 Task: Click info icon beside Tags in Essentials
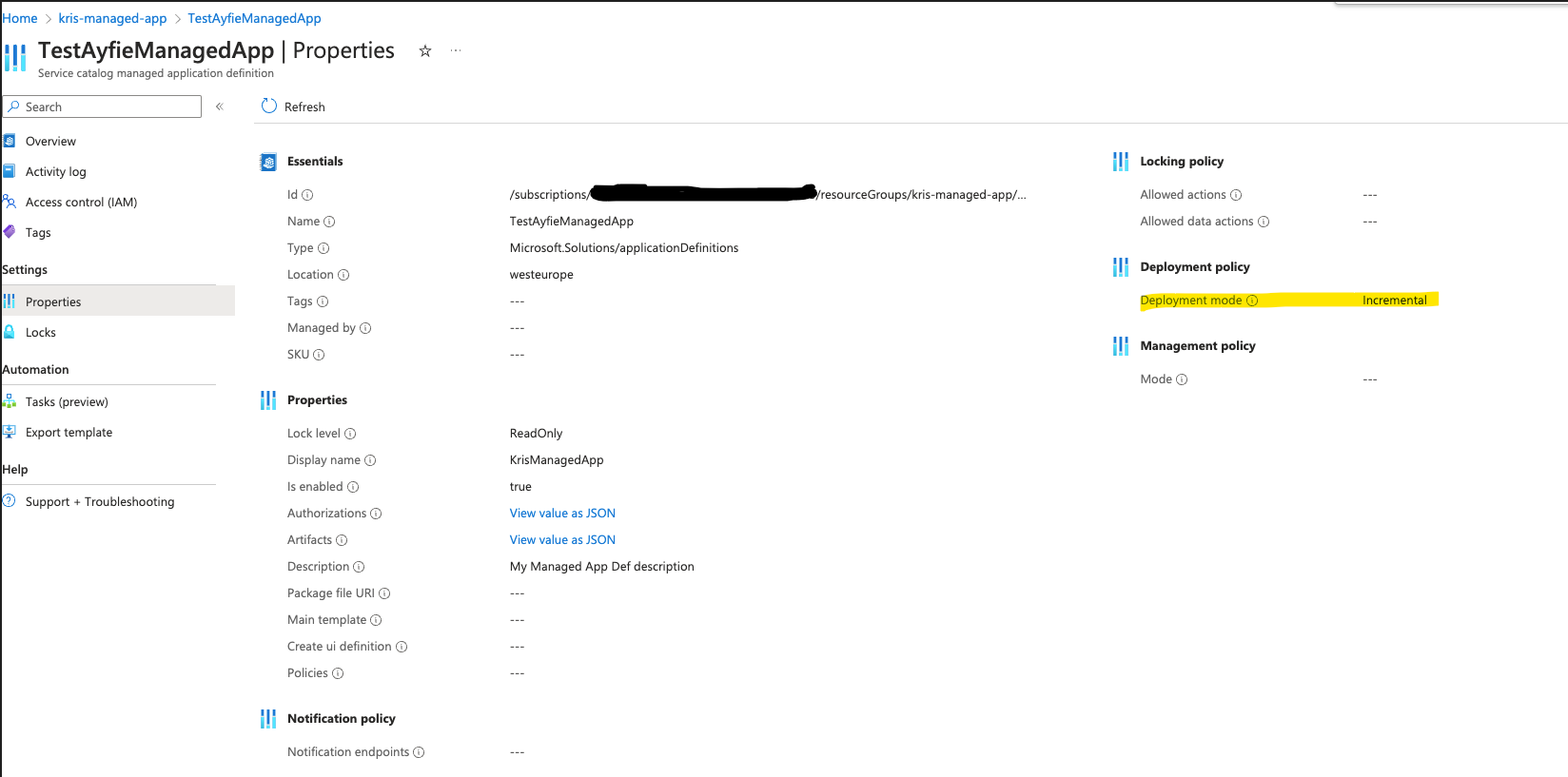(323, 301)
